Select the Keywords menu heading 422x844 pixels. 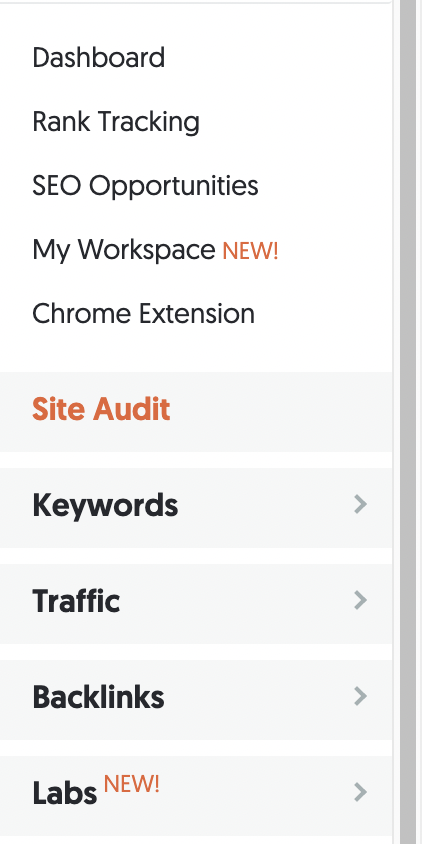tap(105, 506)
